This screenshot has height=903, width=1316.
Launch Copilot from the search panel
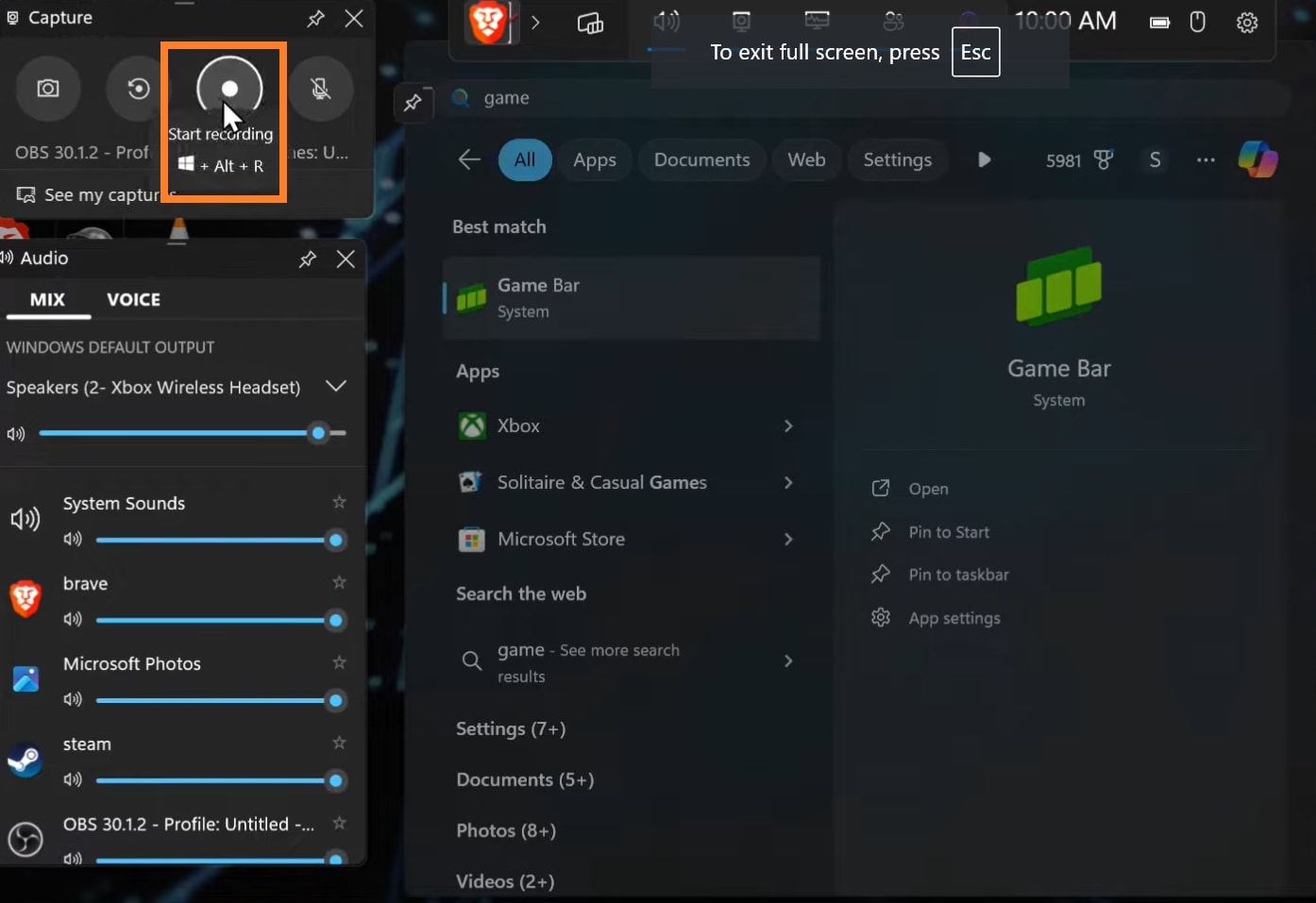[1258, 159]
